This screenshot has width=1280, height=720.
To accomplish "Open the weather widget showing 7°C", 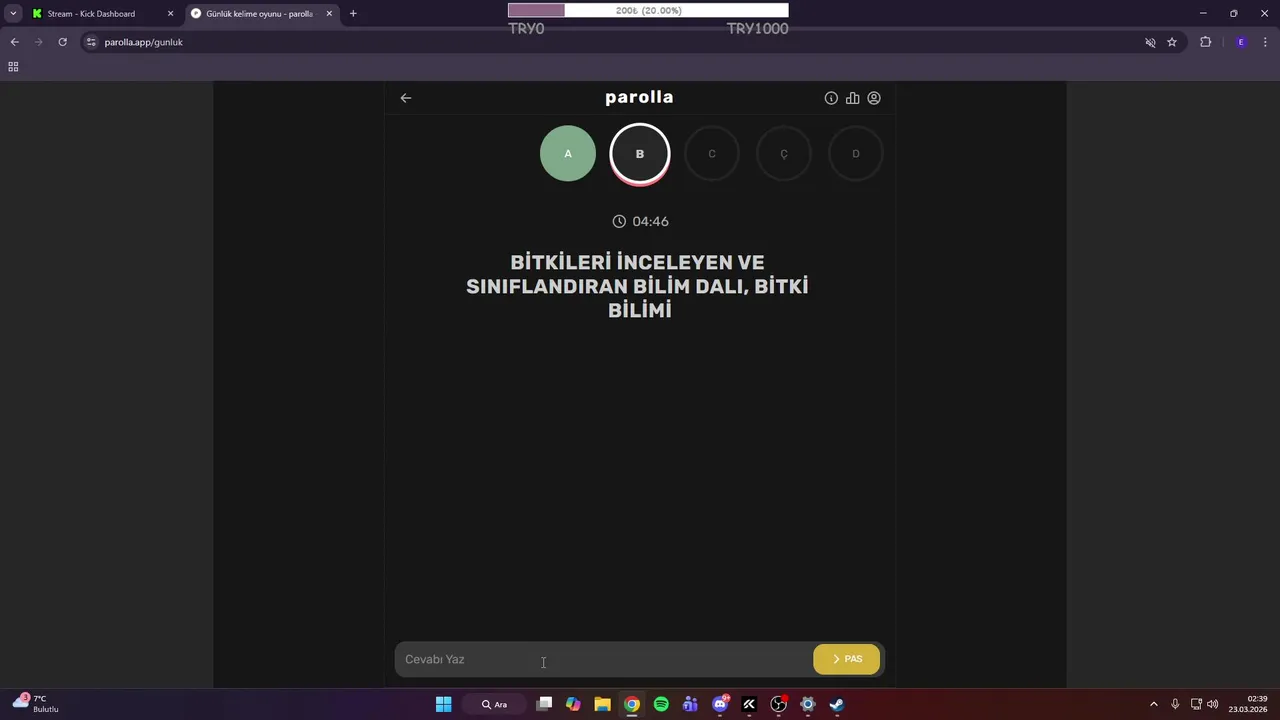I will click(x=36, y=703).
